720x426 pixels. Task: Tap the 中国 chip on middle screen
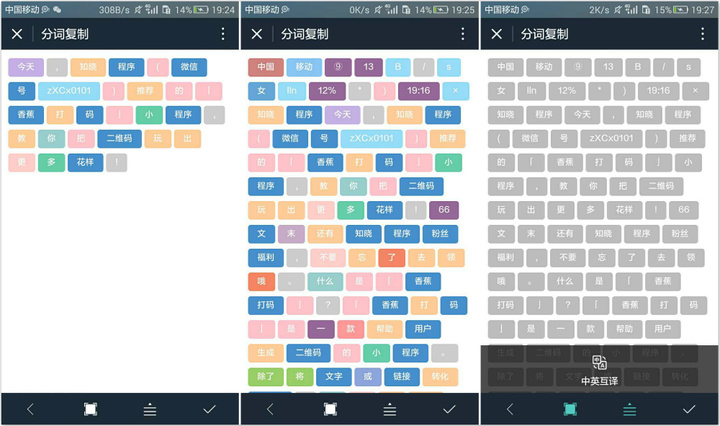265,67
